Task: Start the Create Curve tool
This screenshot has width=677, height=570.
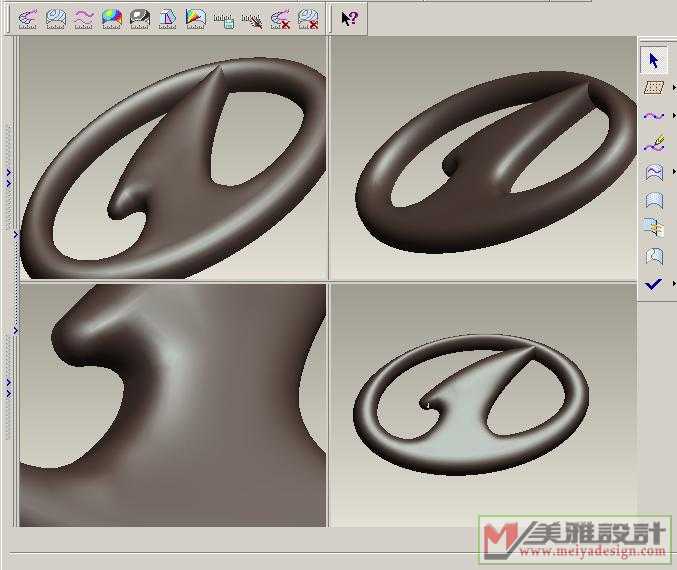Action: click(x=654, y=116)
